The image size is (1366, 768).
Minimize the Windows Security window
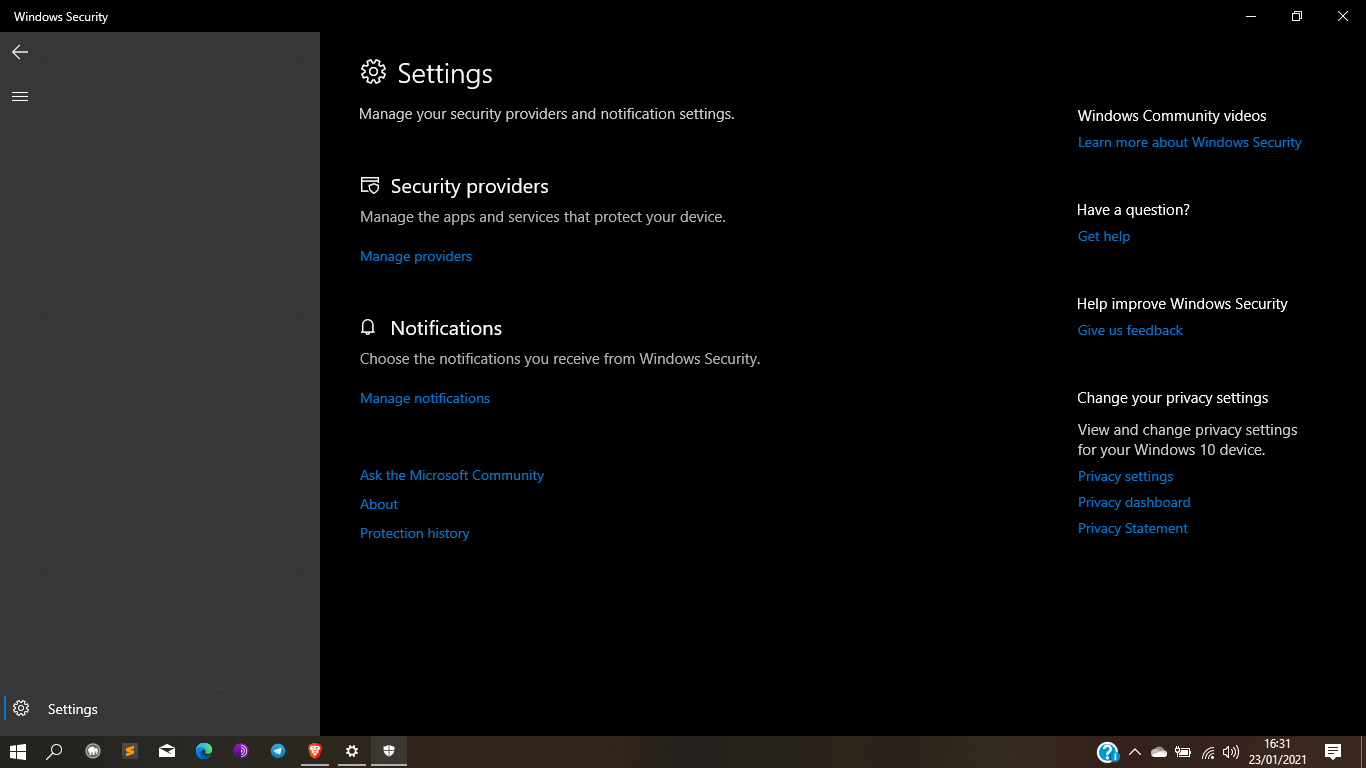pyautogui.click(x=1251, y=16)
